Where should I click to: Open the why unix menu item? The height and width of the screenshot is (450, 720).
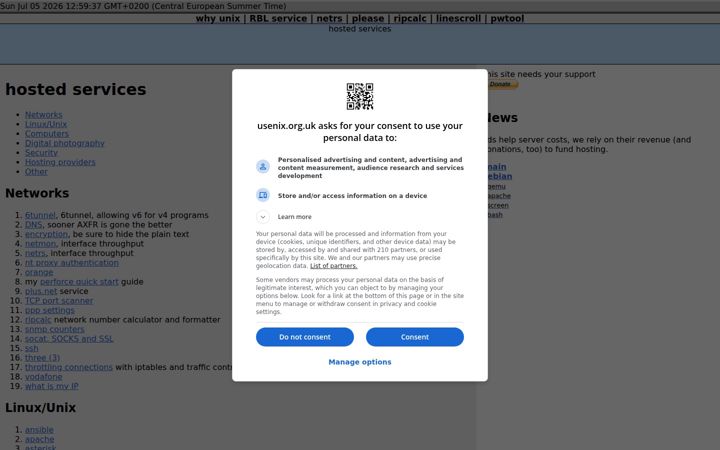coord(218,18)
